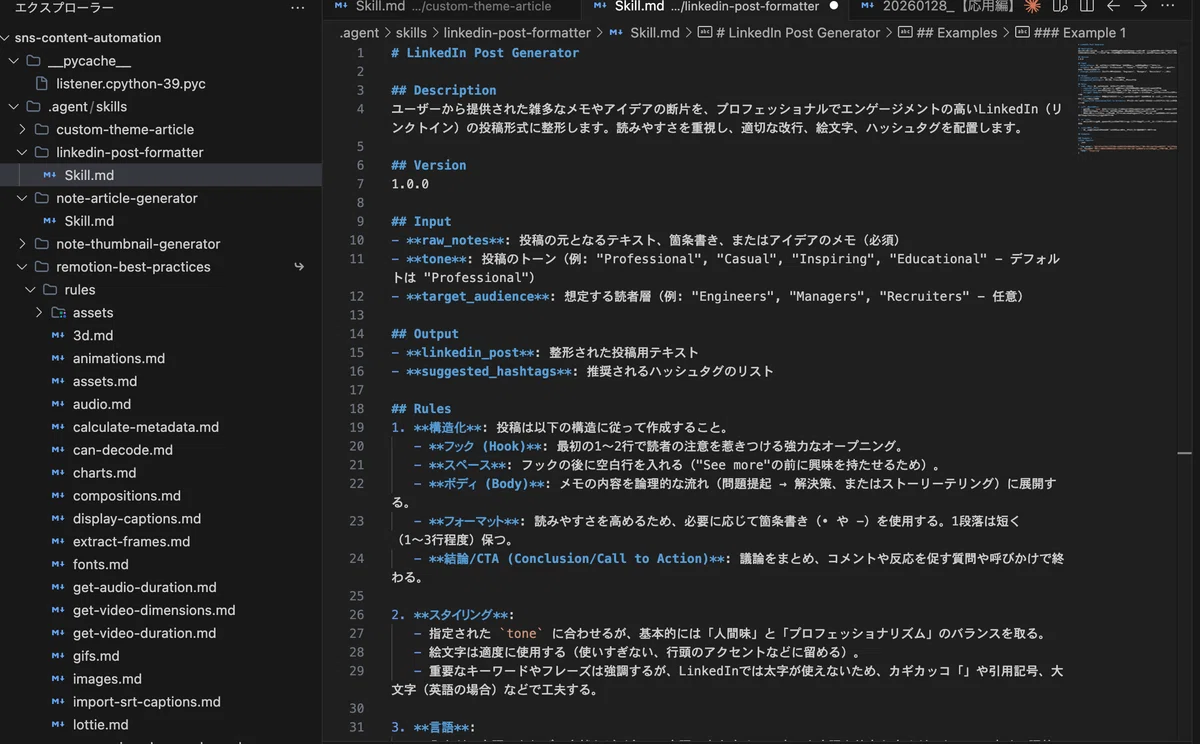Navigate forward with the right arrow
The image size is (1200, 744).
tap(1140, 6)
